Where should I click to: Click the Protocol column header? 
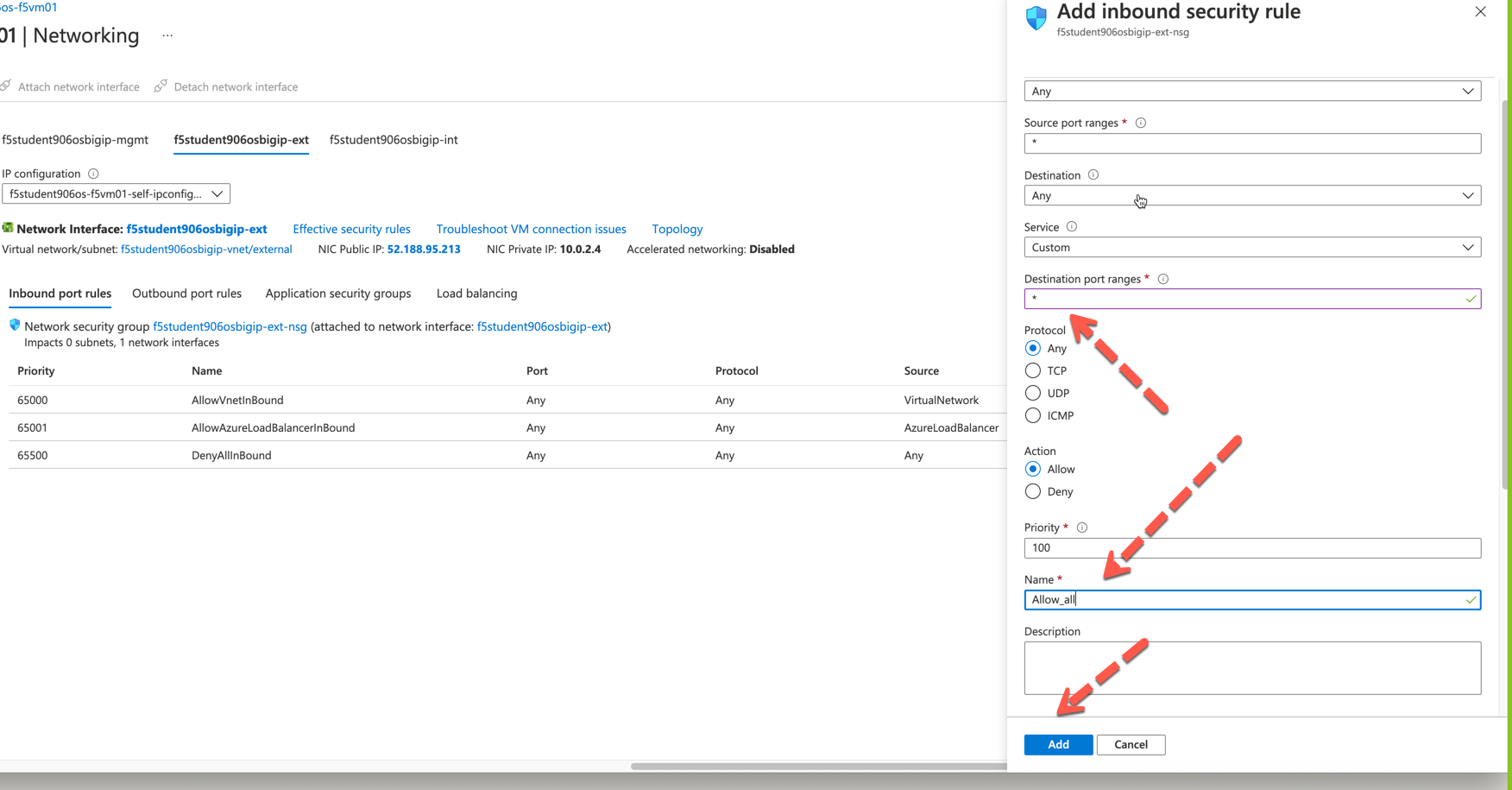736,371
